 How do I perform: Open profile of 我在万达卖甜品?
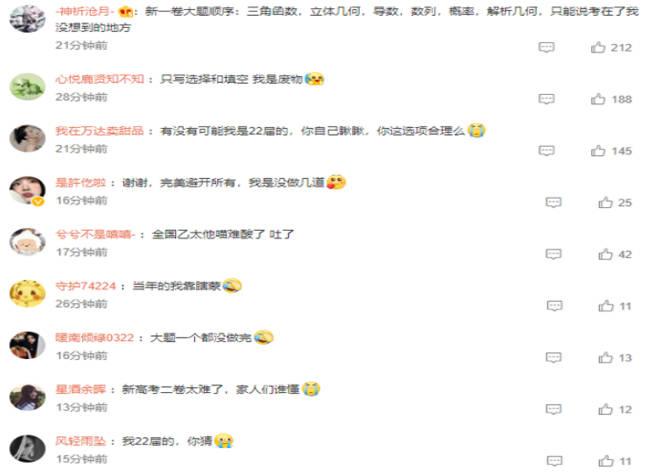pyautogui.click(x=100, y=131)
